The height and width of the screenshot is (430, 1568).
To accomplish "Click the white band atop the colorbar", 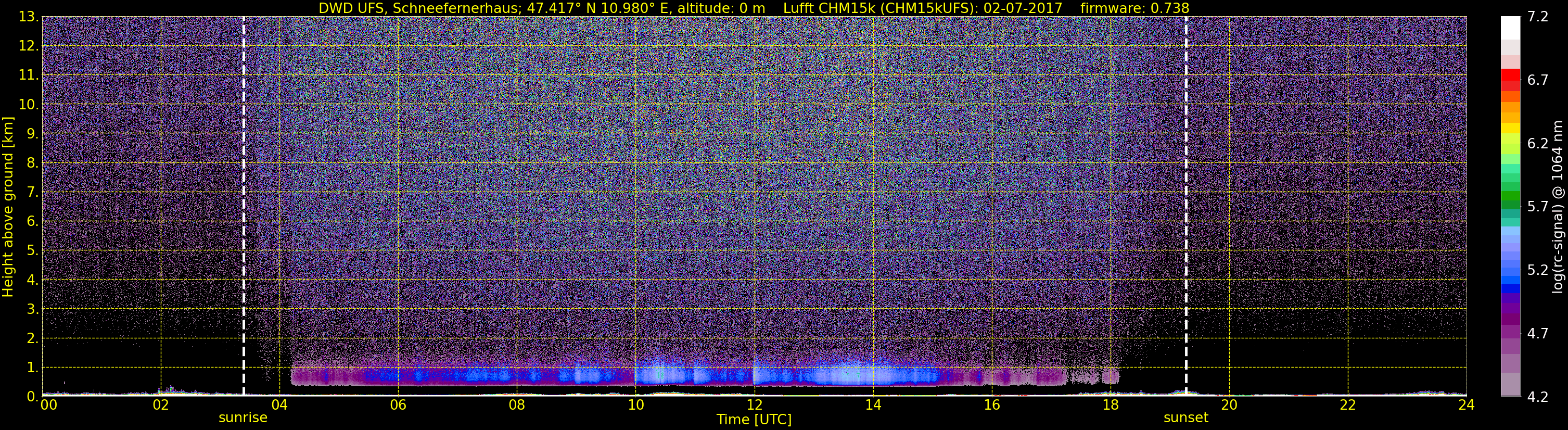I will pyautogui.click(x=1511, y=28).
